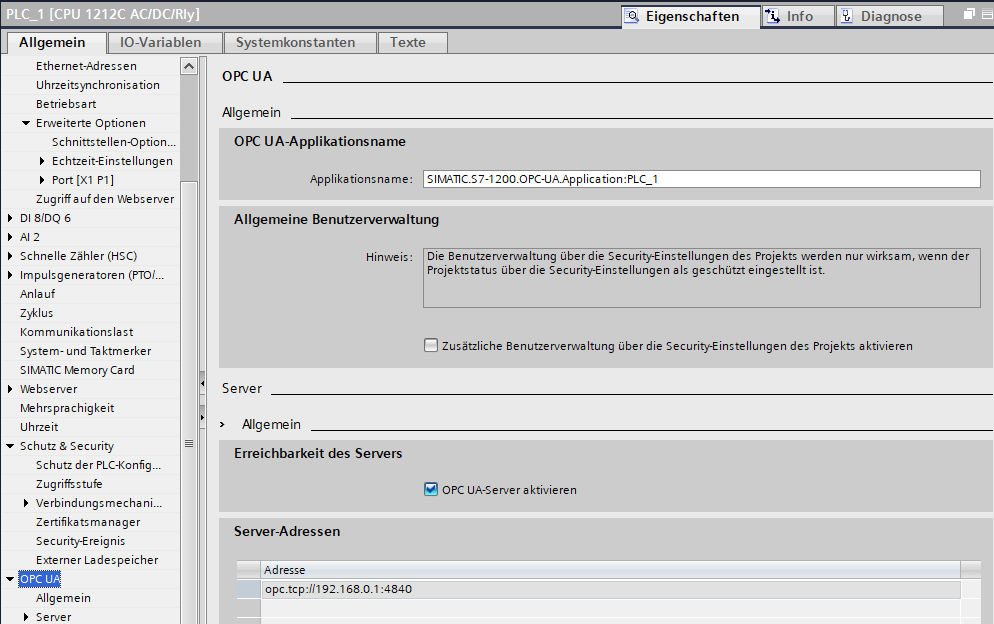Expand Impulsgeneratoren (PTO/...) node
Image resolution: width=994 pixels, height=624 pixels.
(x=10, y=275)
